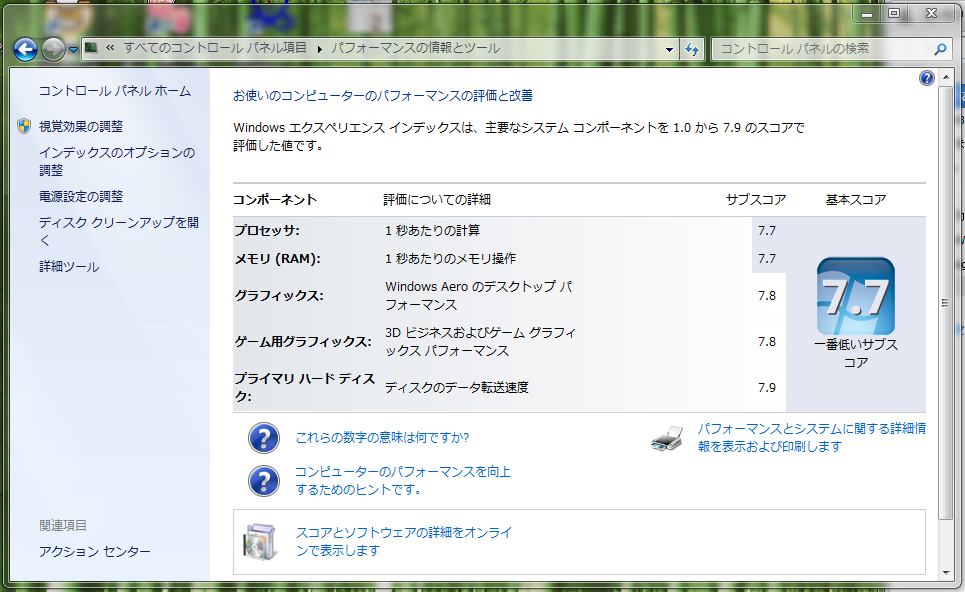The height and width of the screenshot is (592, 965).
Task: Click 1 秒あたりのメモリ操作 description
Action: pos(450,258)
